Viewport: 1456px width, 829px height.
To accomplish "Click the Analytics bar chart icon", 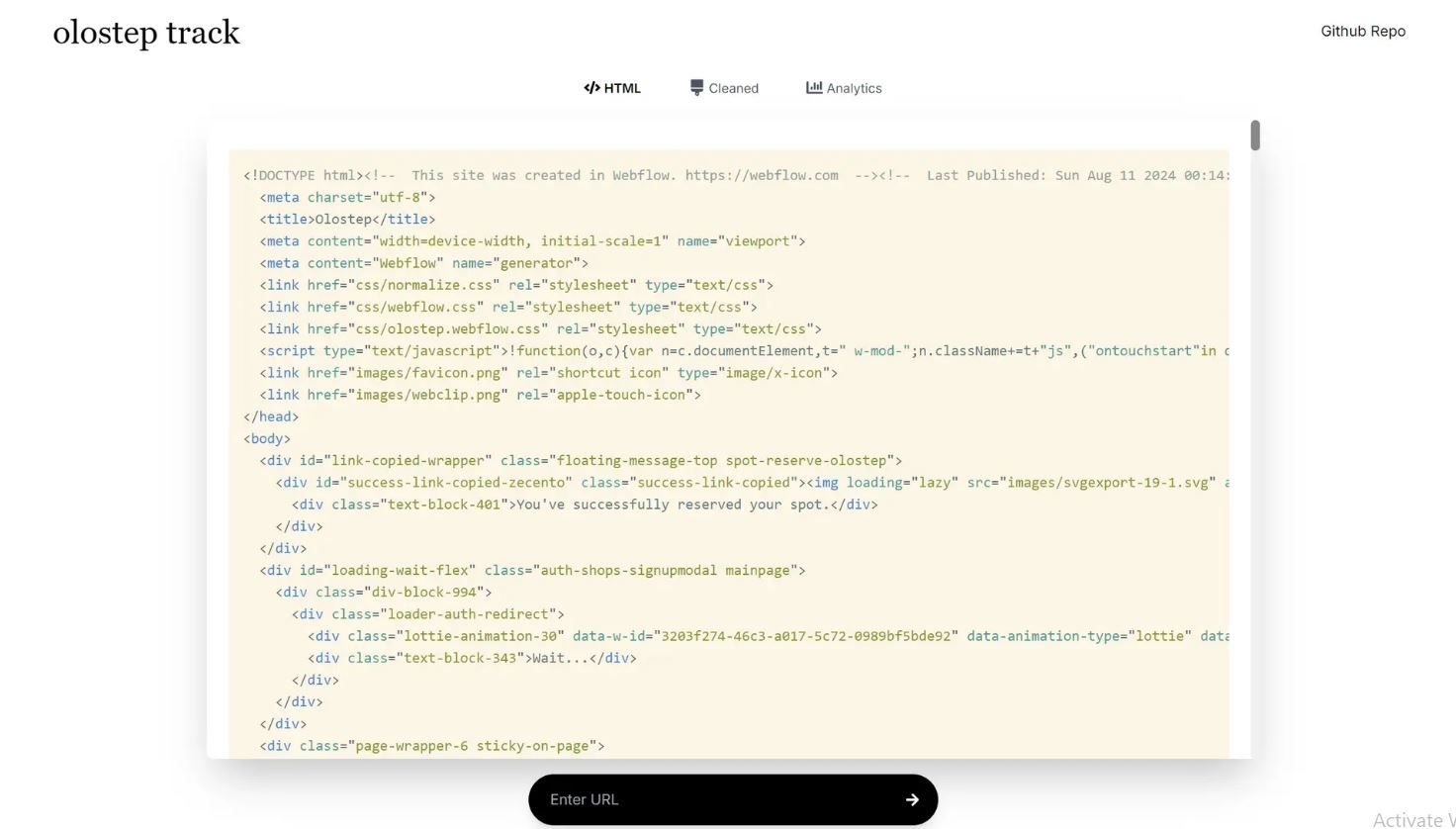I will pos(814,88).
